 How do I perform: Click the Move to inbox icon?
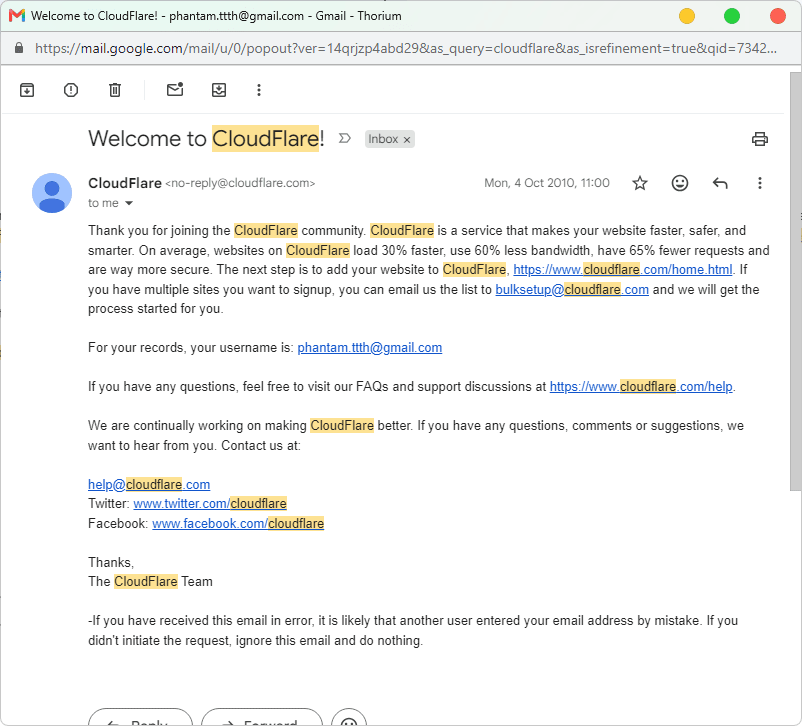[x=219, y=90]
